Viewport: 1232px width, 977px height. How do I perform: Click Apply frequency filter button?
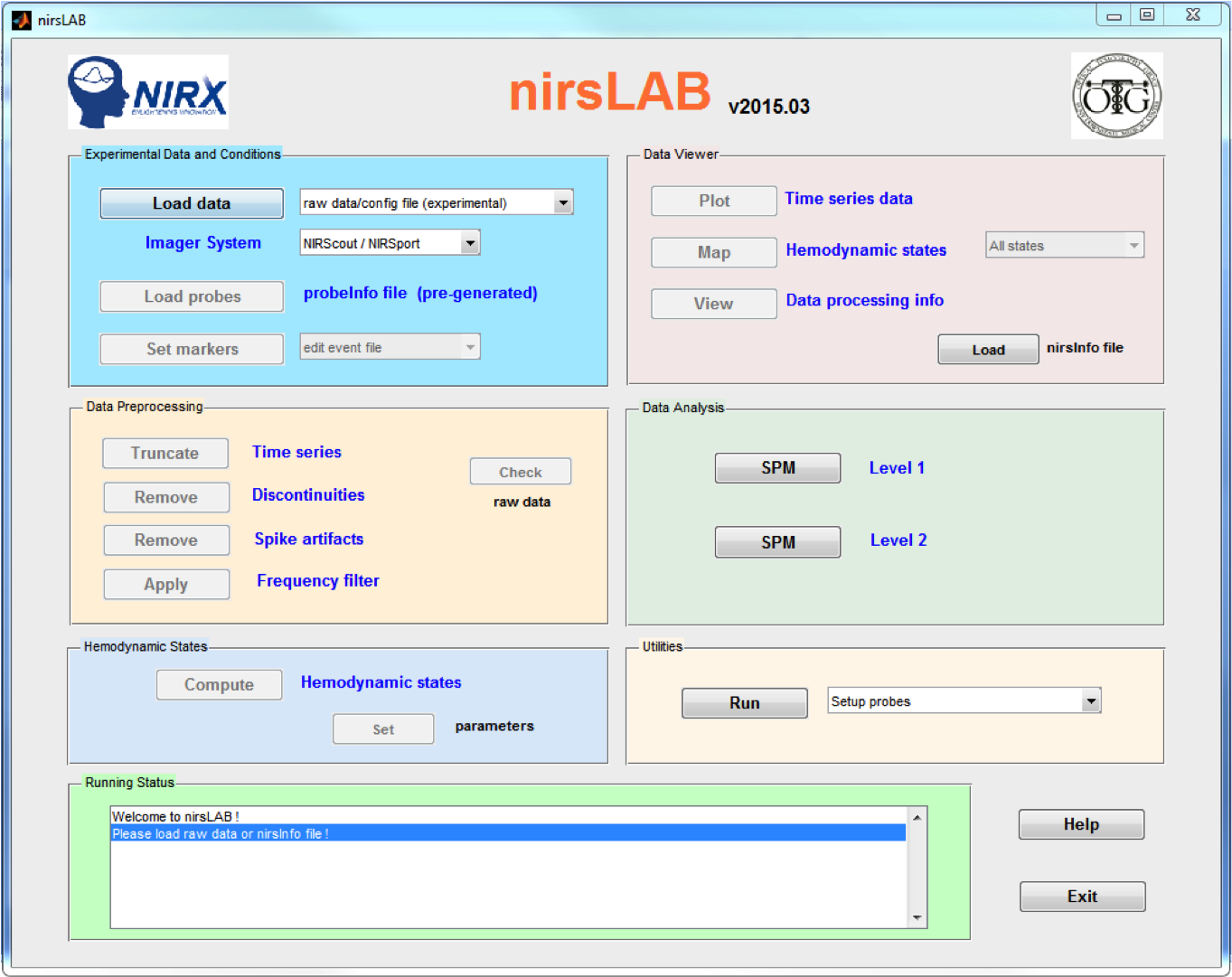tap(166, 584)
